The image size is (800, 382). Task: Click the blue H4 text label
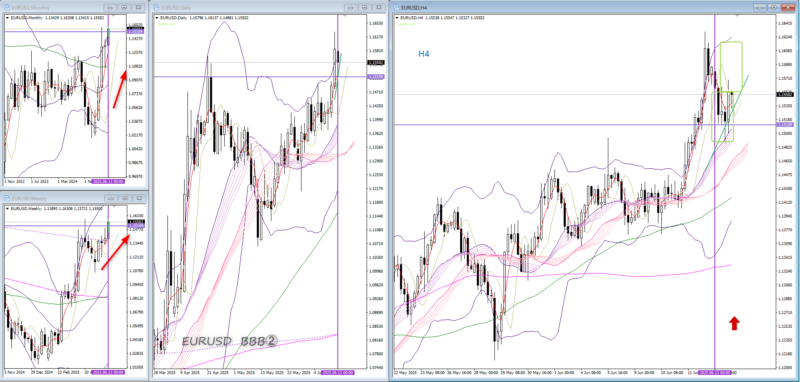click(423, 54)
